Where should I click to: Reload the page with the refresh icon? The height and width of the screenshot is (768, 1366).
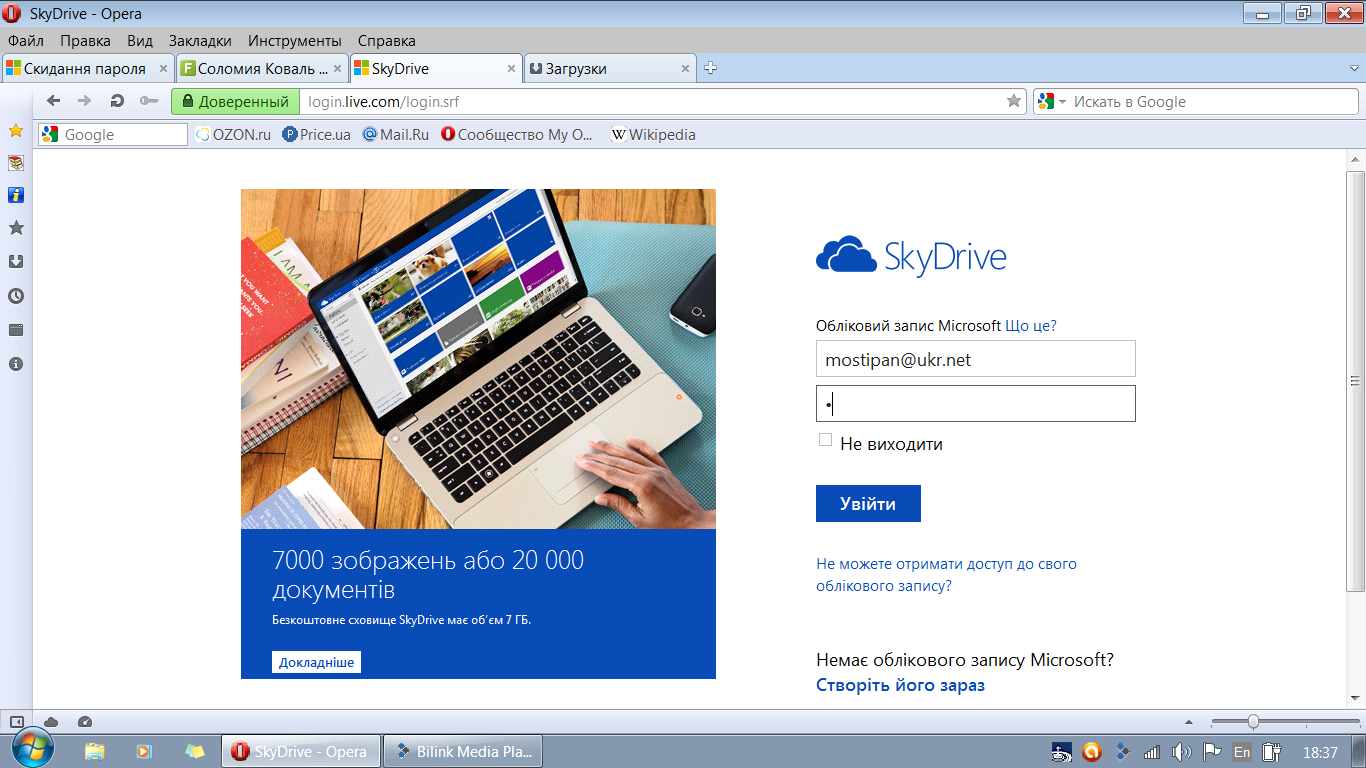point(117,101)
